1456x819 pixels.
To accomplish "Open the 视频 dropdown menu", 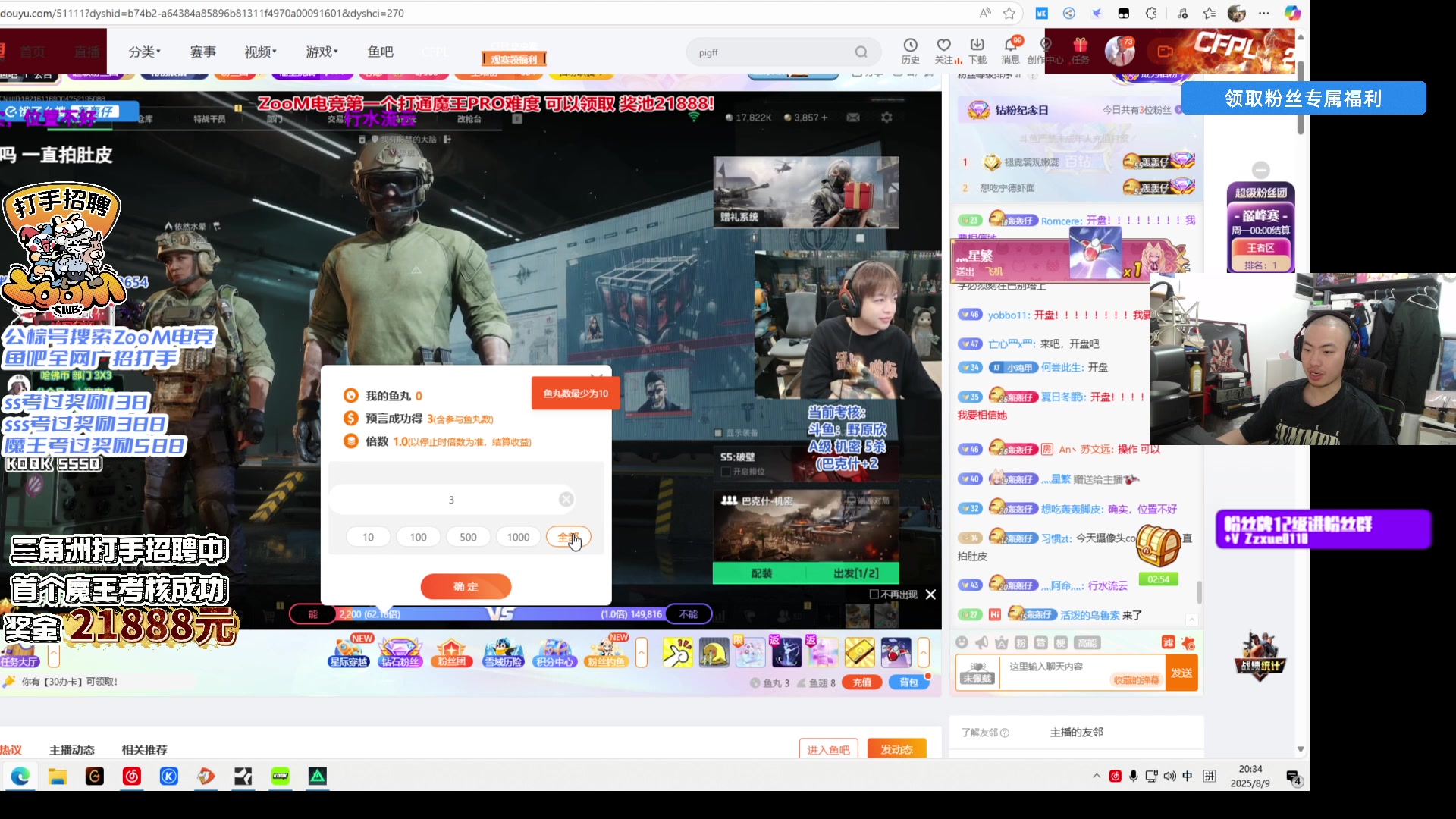I will [x=260, y=52].
